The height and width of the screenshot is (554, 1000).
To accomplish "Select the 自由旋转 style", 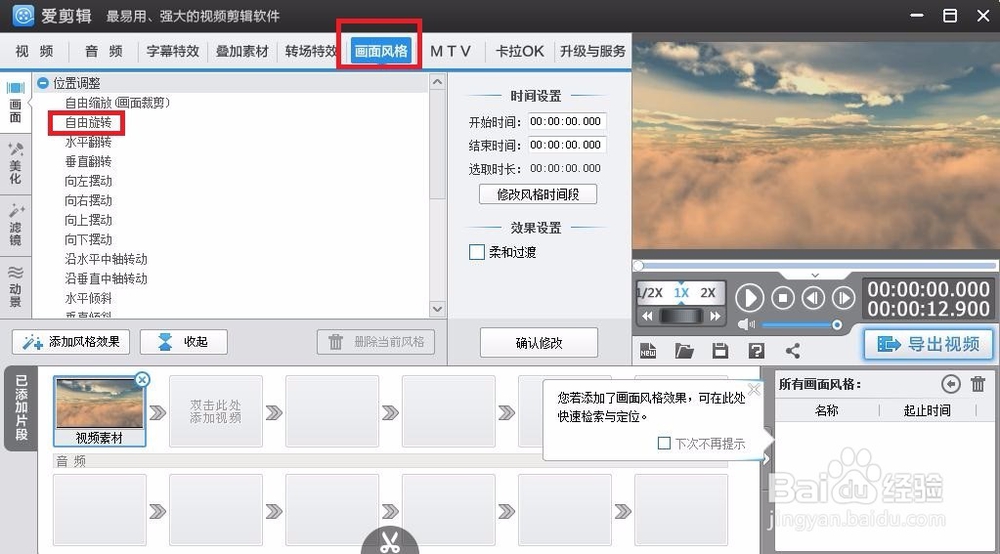I will [x=88, y=122].
